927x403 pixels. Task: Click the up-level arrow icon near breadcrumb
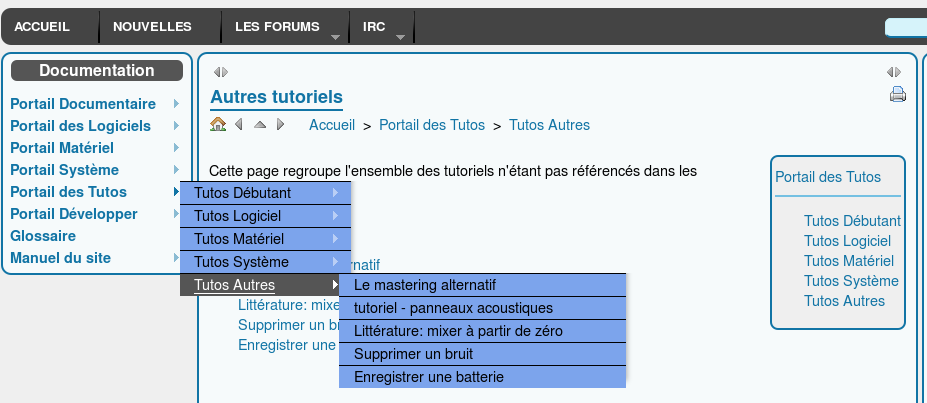pyautogui.click(x=260, y=125)
